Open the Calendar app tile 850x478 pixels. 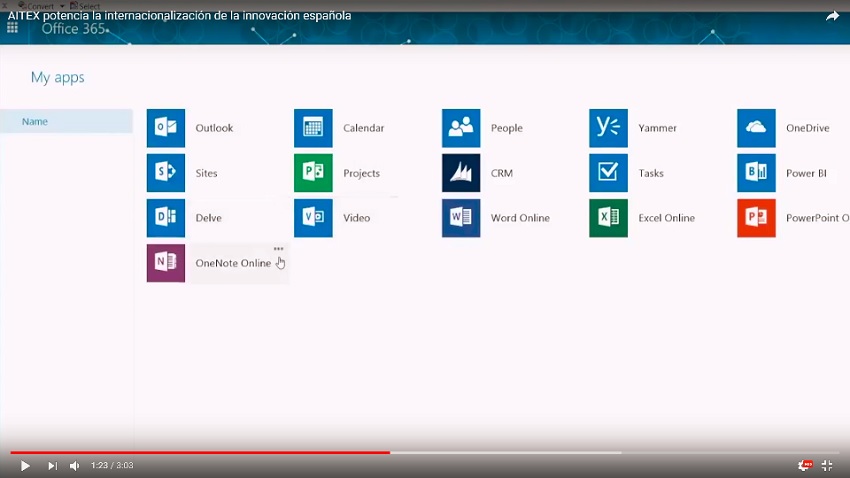click(x=313, y=128)
